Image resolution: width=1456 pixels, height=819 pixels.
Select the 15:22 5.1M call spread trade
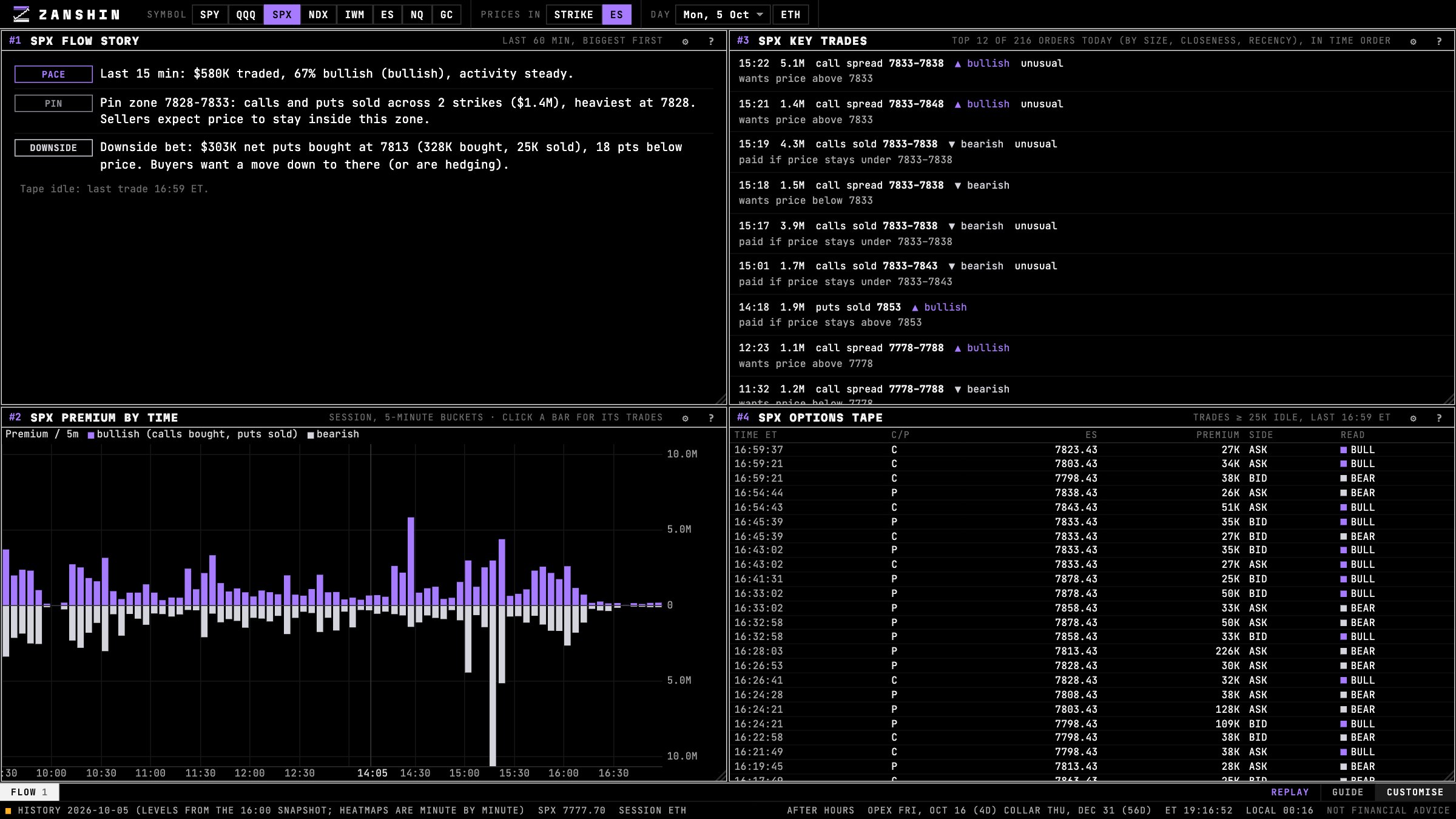[1091, 71]
